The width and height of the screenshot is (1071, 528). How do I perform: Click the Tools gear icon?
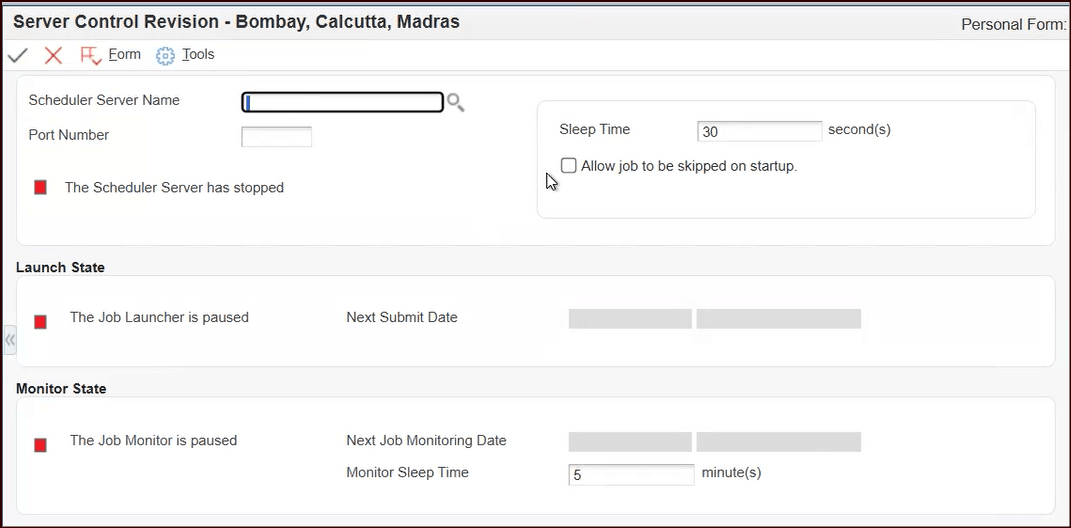[x=165, y=56]
